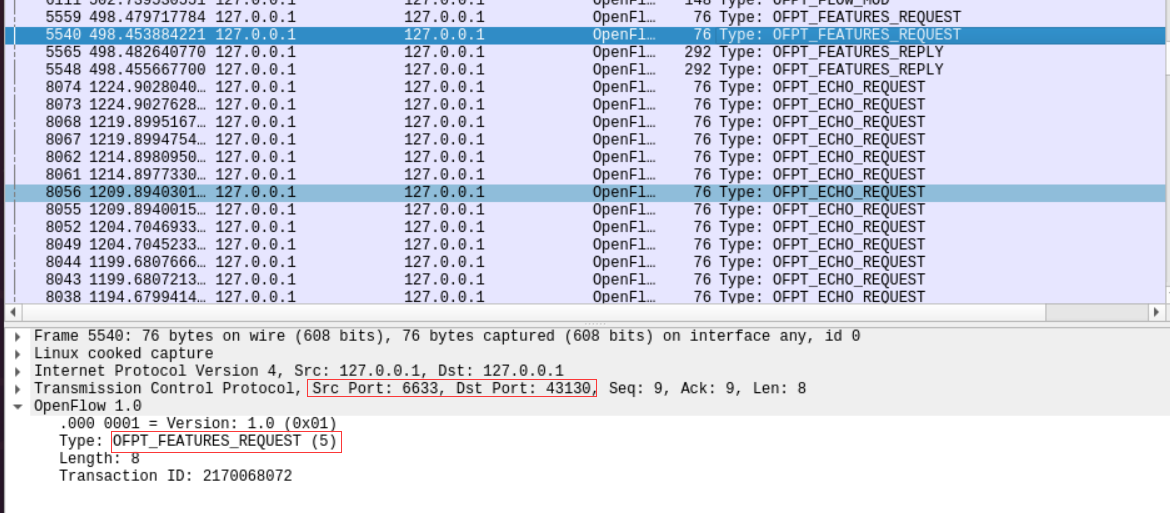Select packet 5565 OFPT_FEATURES_REPLY row
The image size is (1170, 513).
[585, 52]
